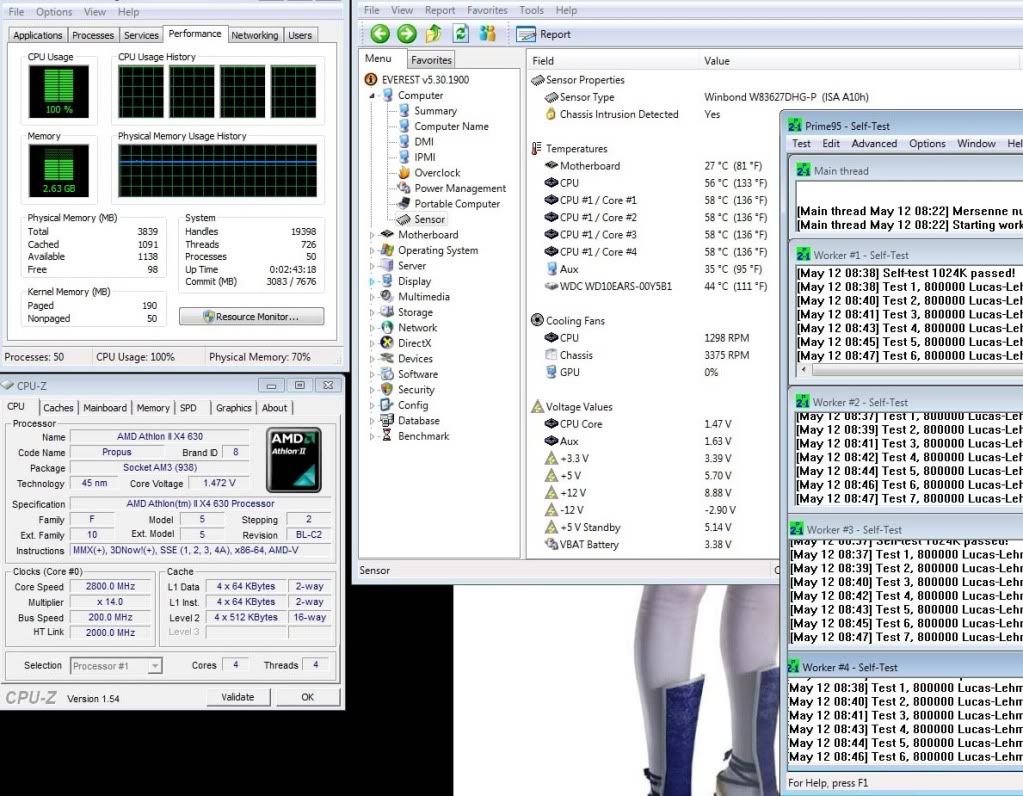Open the Networking tab in Task Manager
The height and width of the screenshot is (796, 1023).
pos(254,35)
